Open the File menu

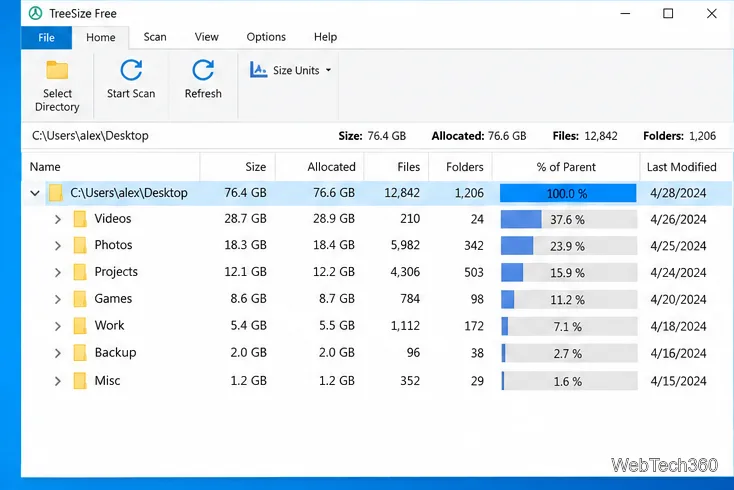[46, 37]
